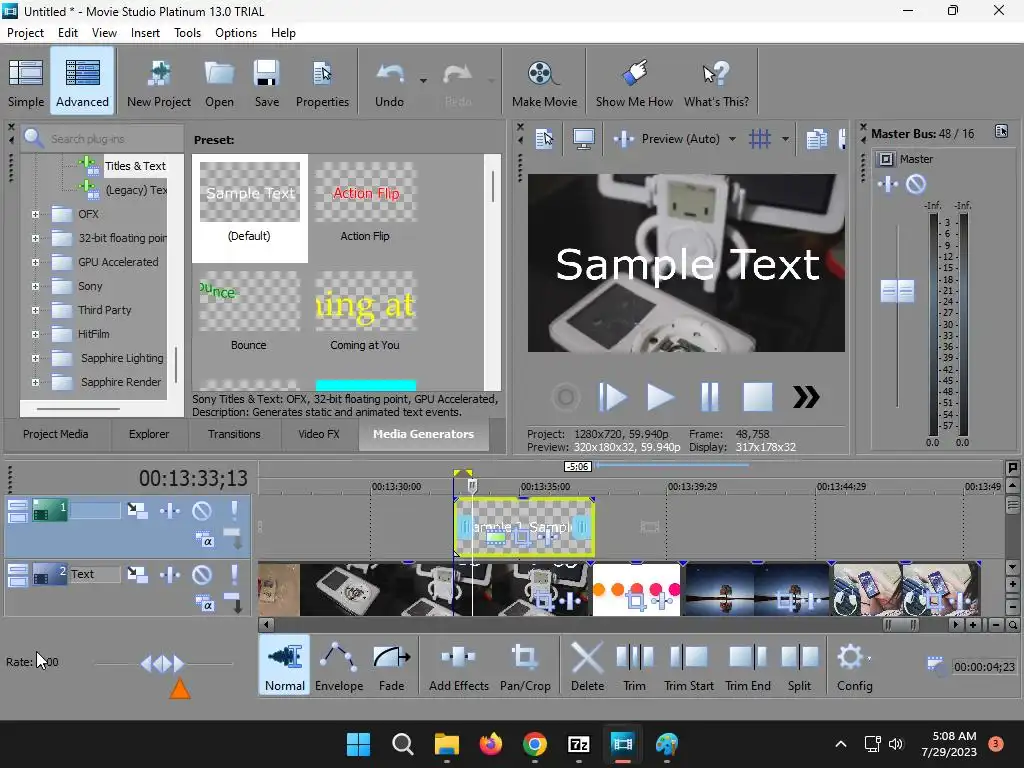This screenshot has height=768, width=1024.
Task: Expand the HitFilm folder
Action: click(x=35, y=334)
